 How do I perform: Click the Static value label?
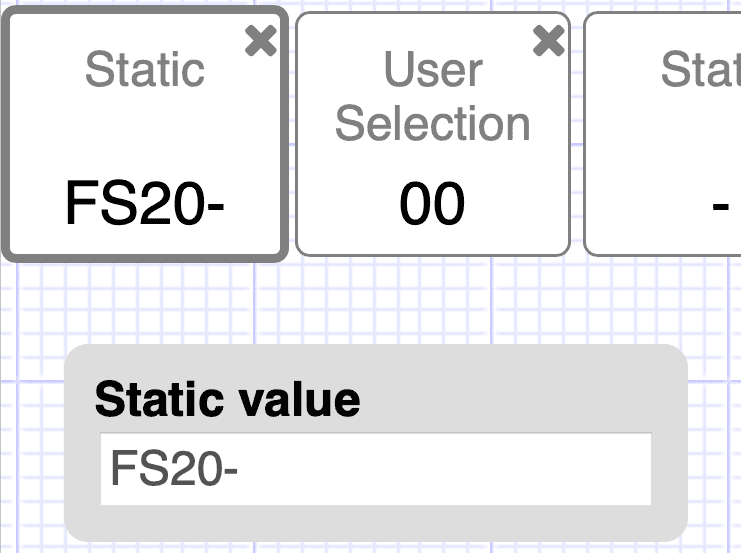[x=227, y=400]
